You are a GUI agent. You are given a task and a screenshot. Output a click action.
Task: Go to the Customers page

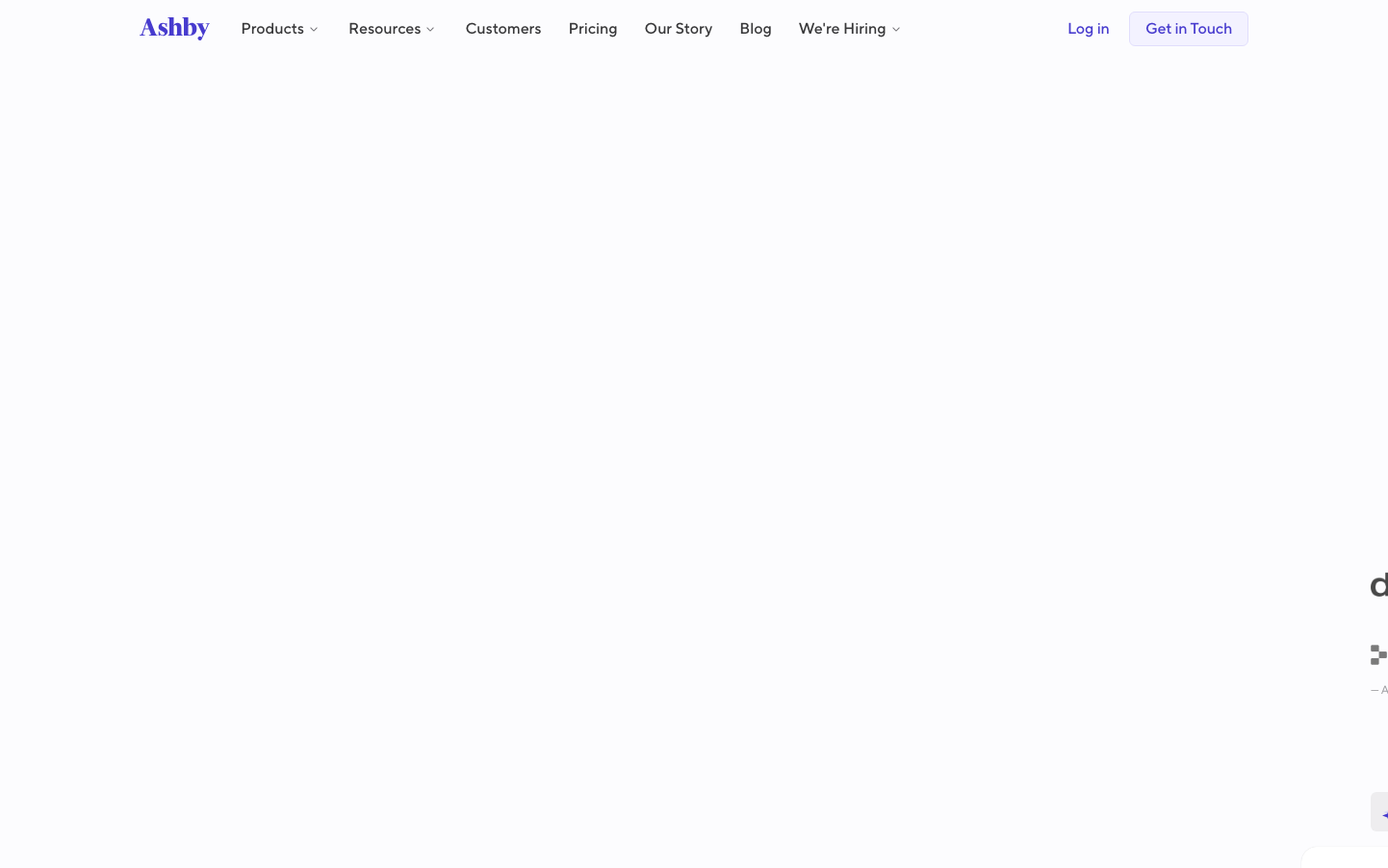coord(502,29)
